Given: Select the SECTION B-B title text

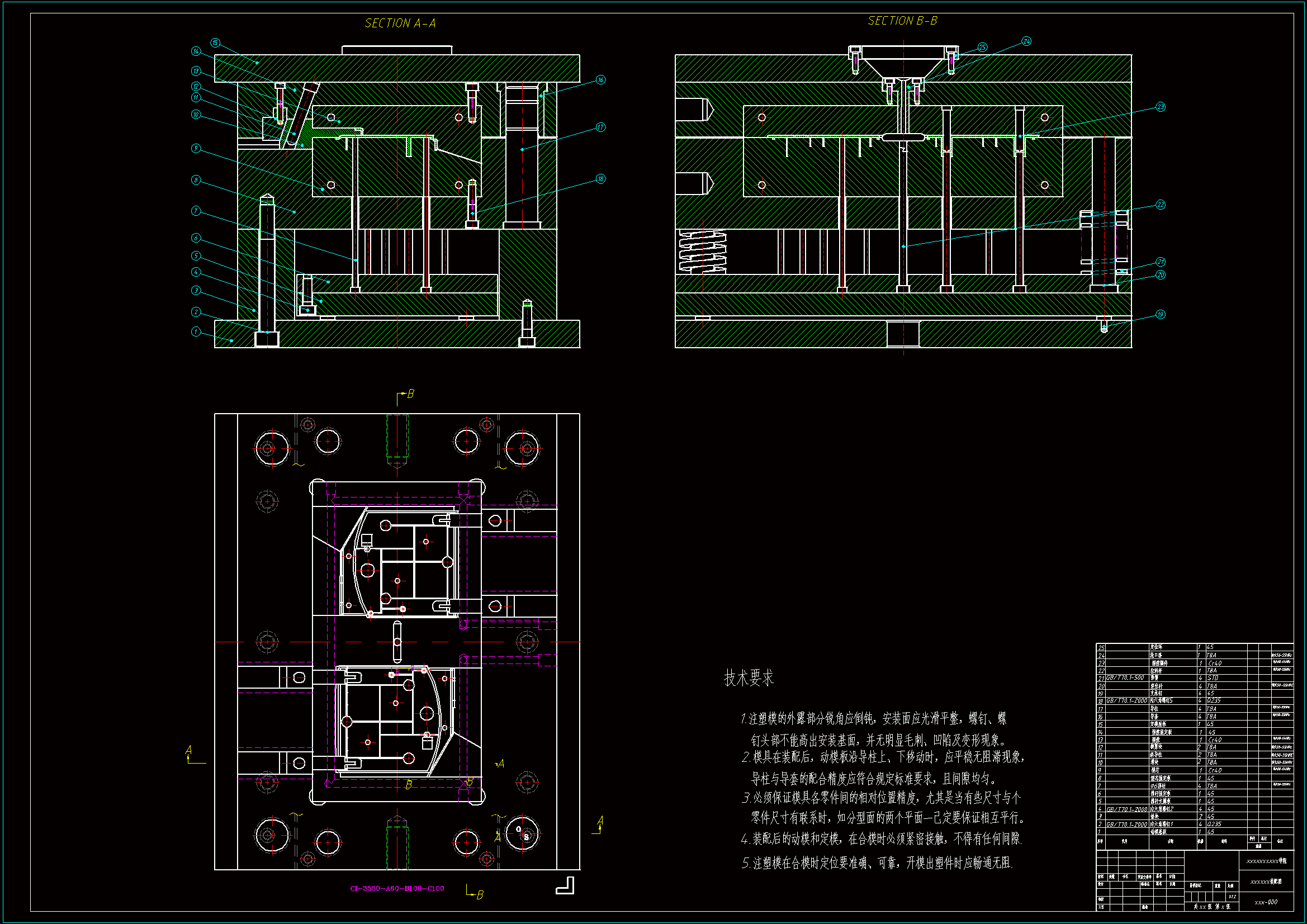Looking at the screenshot, I should (x=902, y=21).
